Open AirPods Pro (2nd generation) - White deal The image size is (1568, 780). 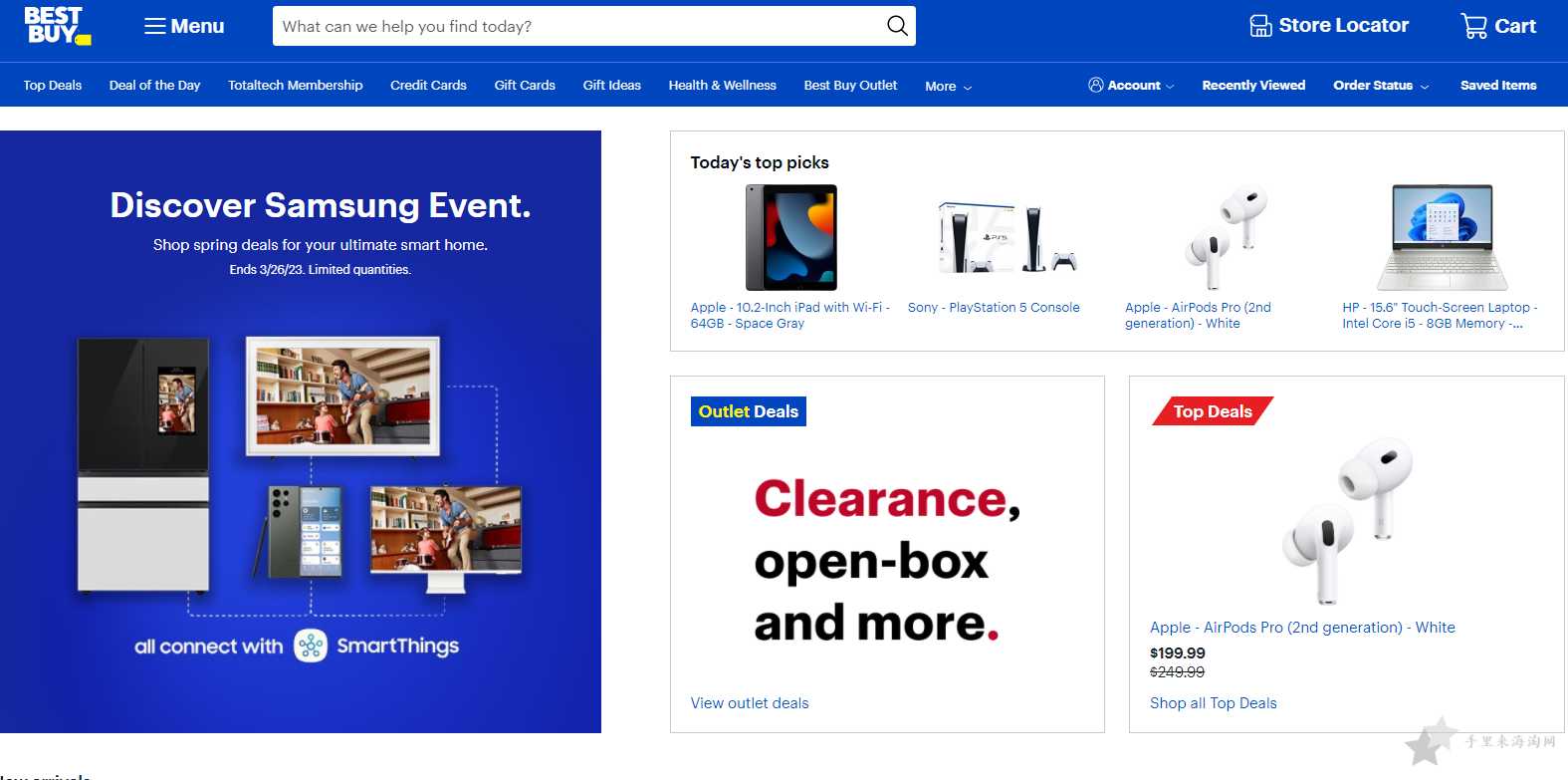1302,628
